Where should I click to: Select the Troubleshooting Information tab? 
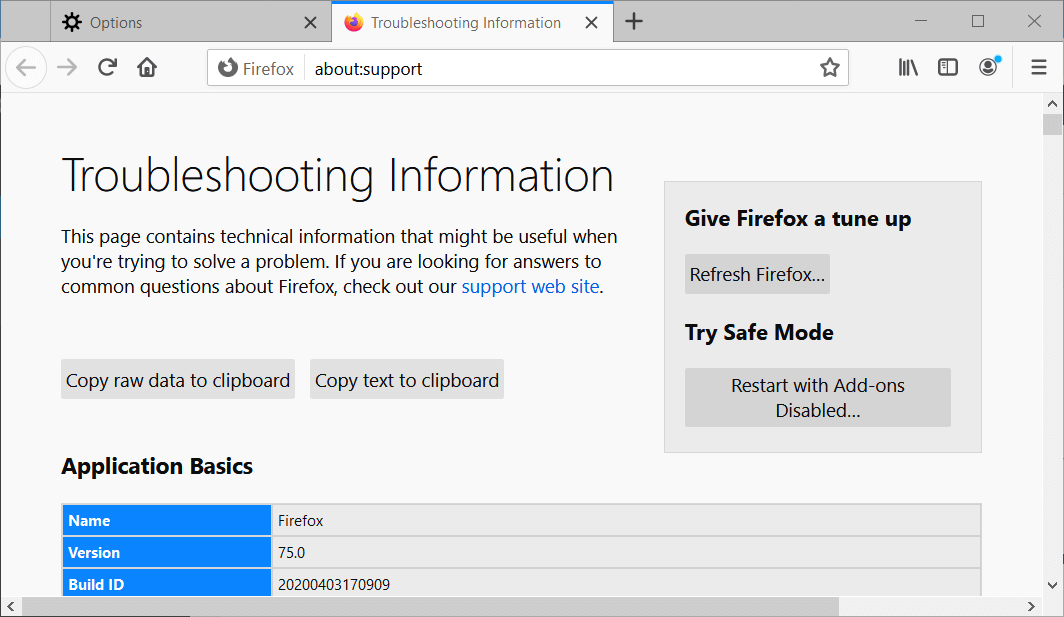click(472, 22)
